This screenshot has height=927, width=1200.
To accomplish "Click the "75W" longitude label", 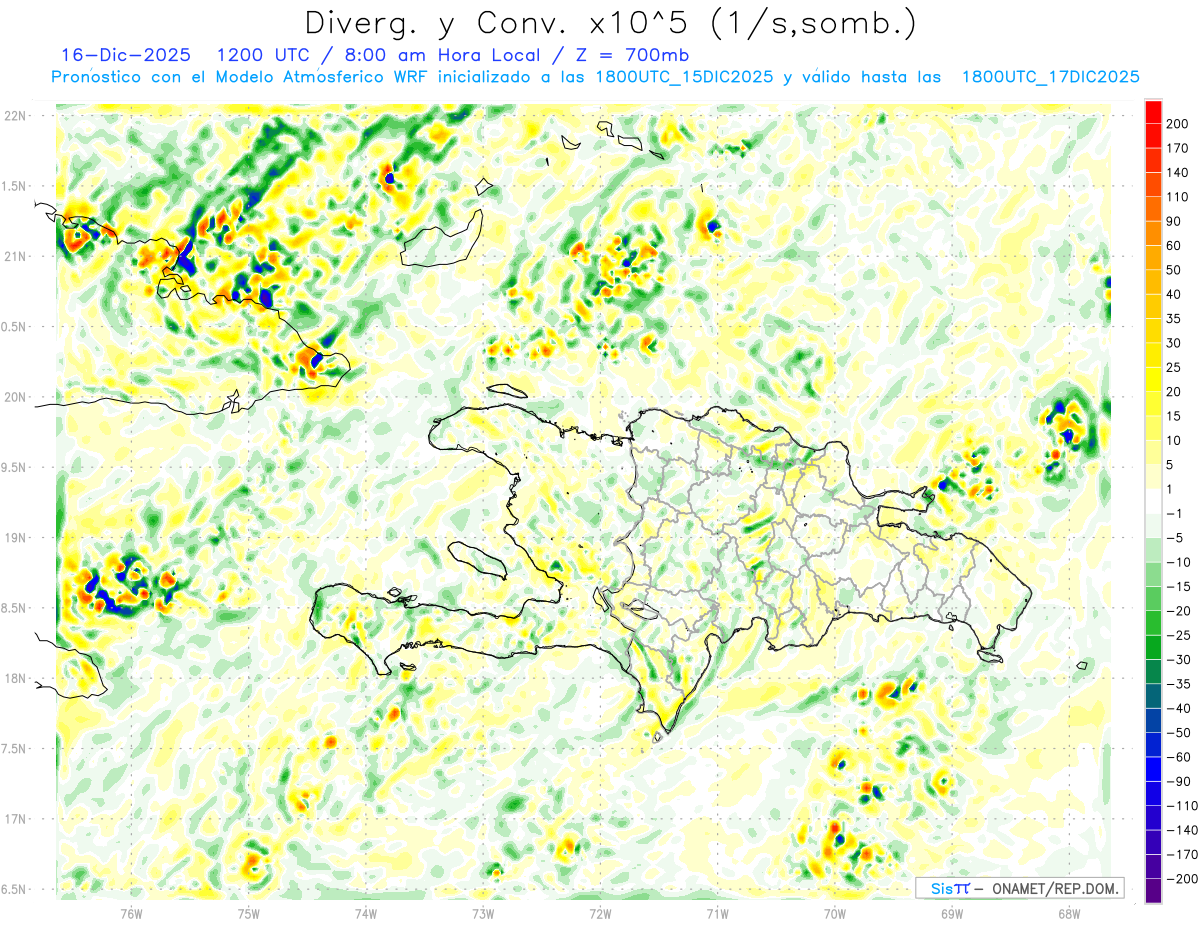I will 249,914.
